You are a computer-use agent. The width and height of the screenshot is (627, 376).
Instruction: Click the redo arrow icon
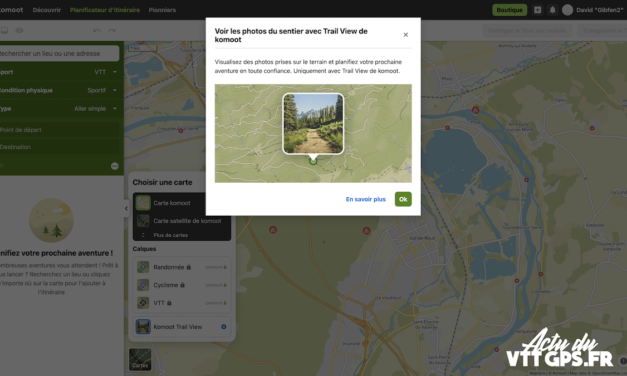[x=112, y=30]
